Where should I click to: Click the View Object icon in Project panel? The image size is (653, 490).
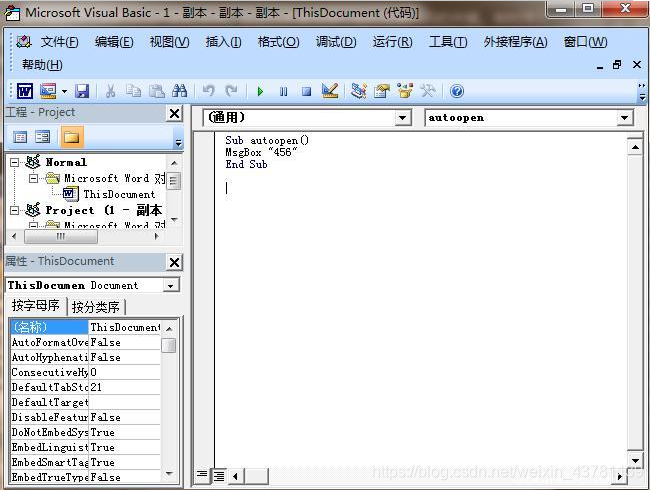tap(42, 137)
